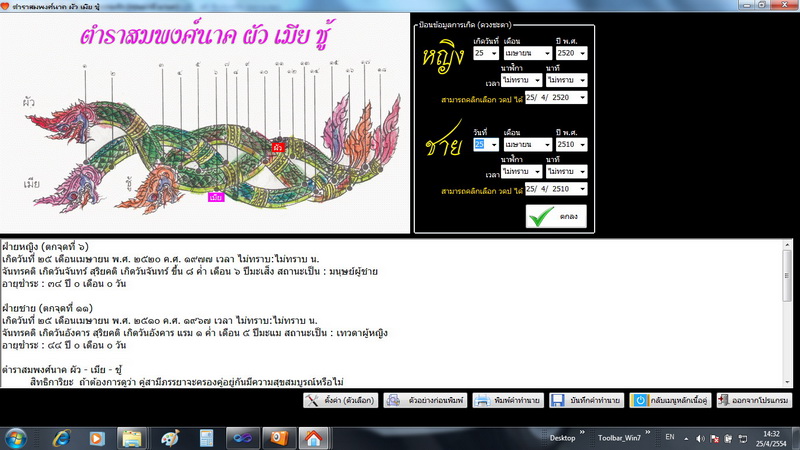
Task: Click the volume icon in system tray
Action: (701, 438)
